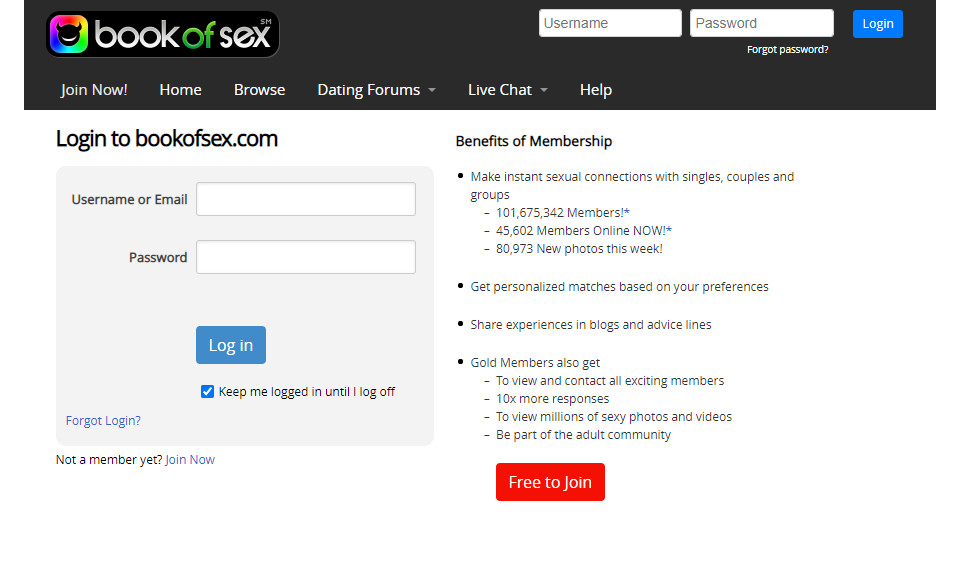Click the Join Now link below form
This screenshot has width=960, height=561.
(x=190, y=460)
